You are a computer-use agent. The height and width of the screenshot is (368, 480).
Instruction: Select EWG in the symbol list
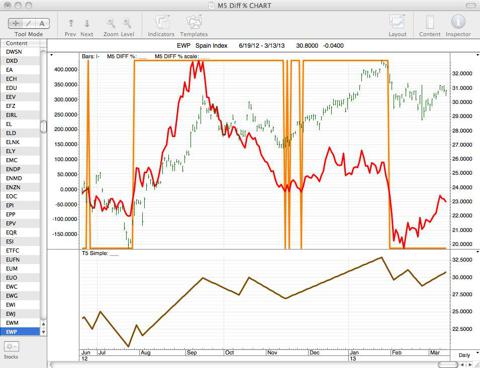tap(20, 296)
